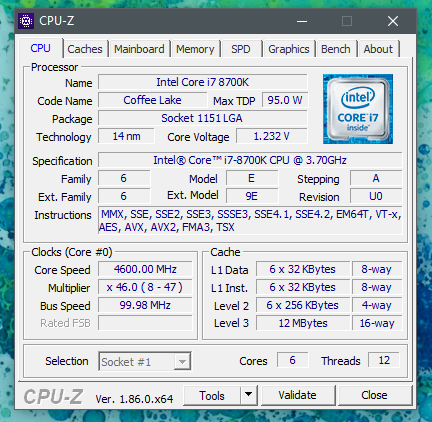
Task: Click the Model value E
Action: (252, 178)
